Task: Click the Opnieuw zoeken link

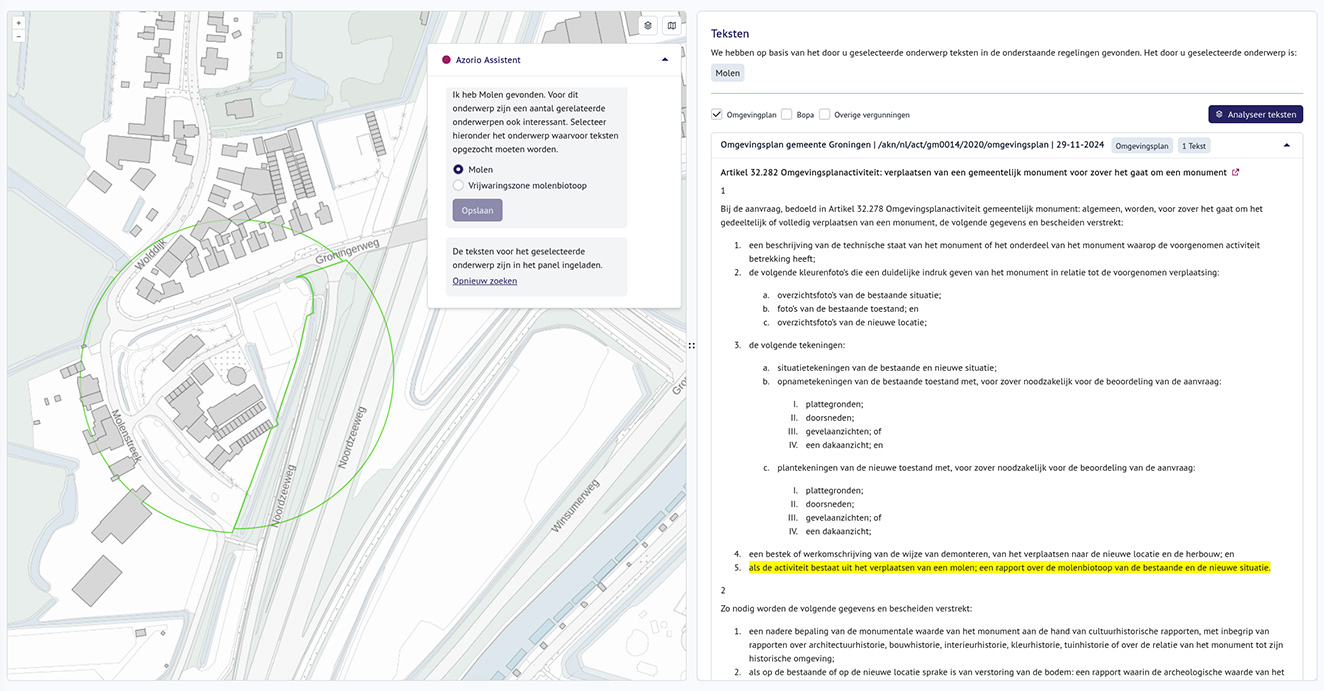Action: tap(484, 281)
